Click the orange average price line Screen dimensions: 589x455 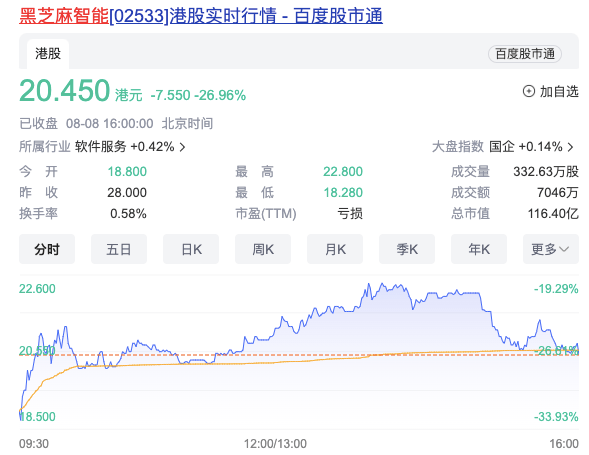301,361
